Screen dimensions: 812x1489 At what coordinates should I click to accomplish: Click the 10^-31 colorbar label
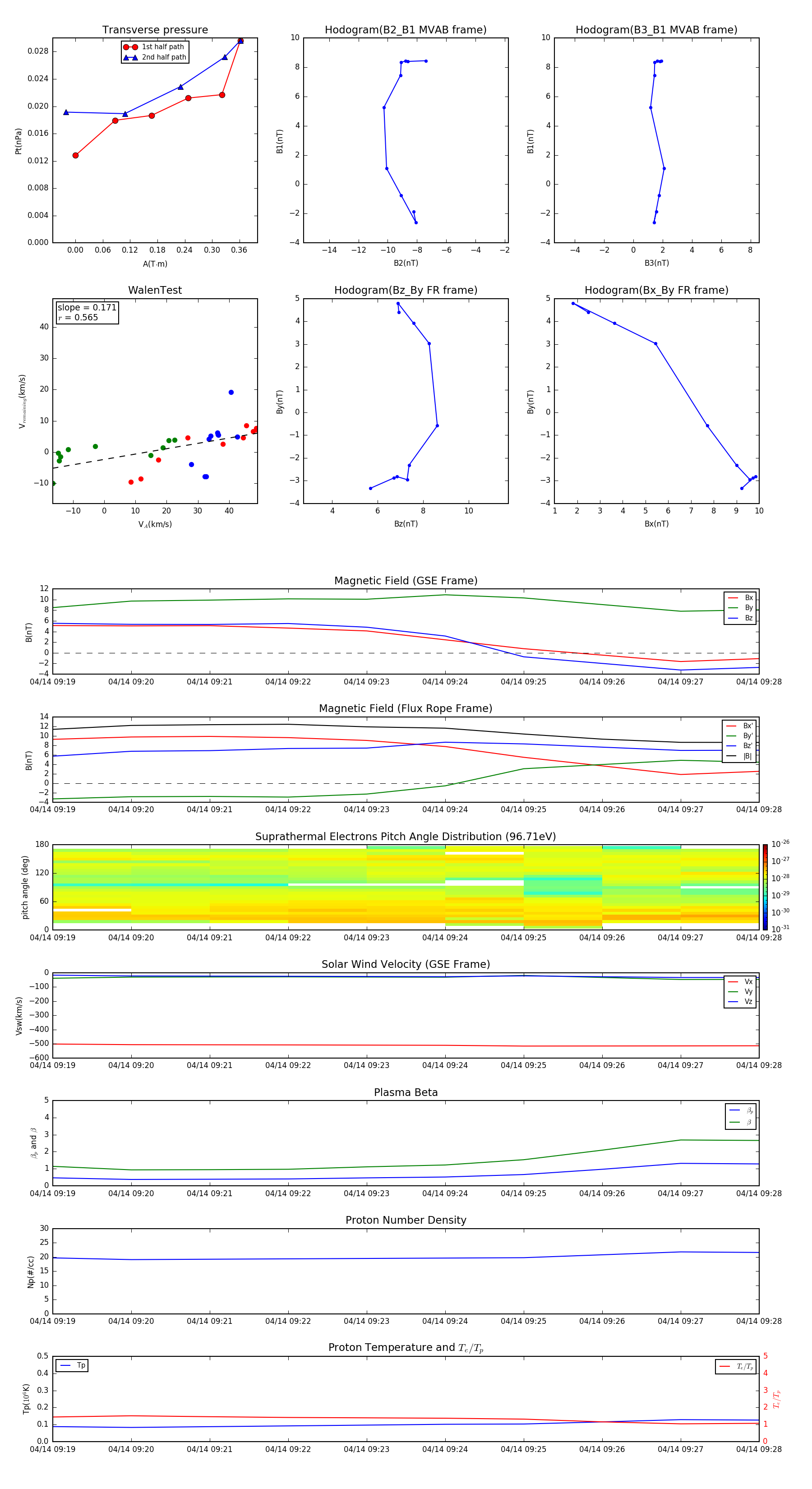tap(780, 929)
